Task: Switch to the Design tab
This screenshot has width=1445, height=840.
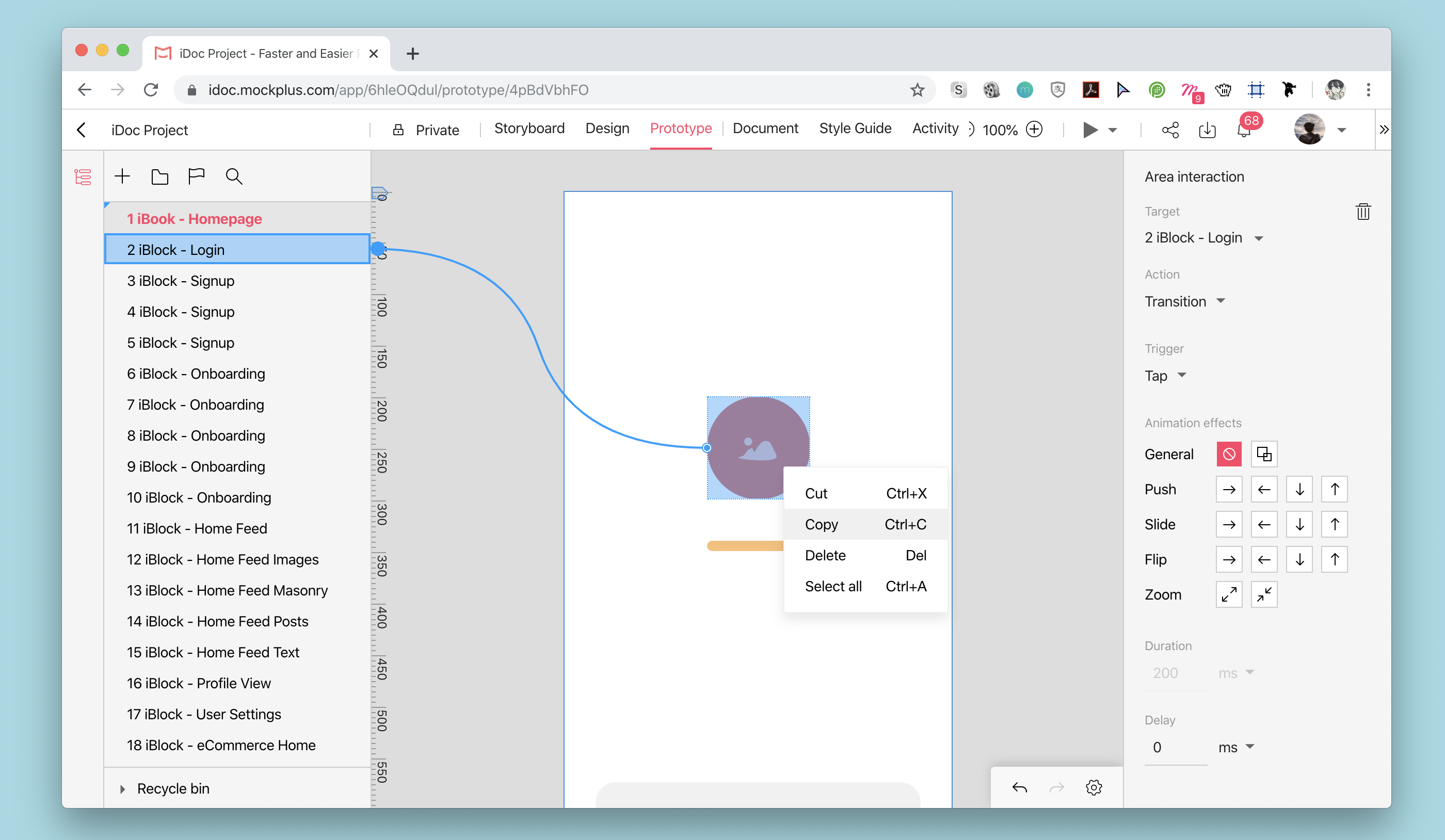Action: click(x=607, y=128)
